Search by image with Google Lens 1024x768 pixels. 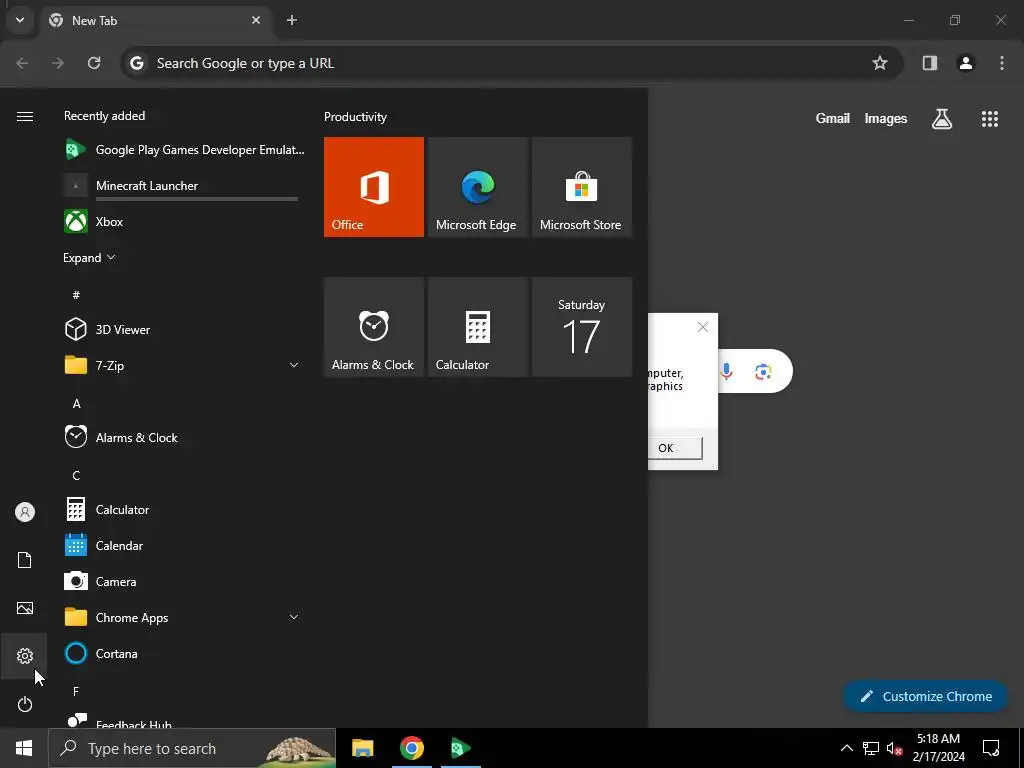tap(763, 372)
